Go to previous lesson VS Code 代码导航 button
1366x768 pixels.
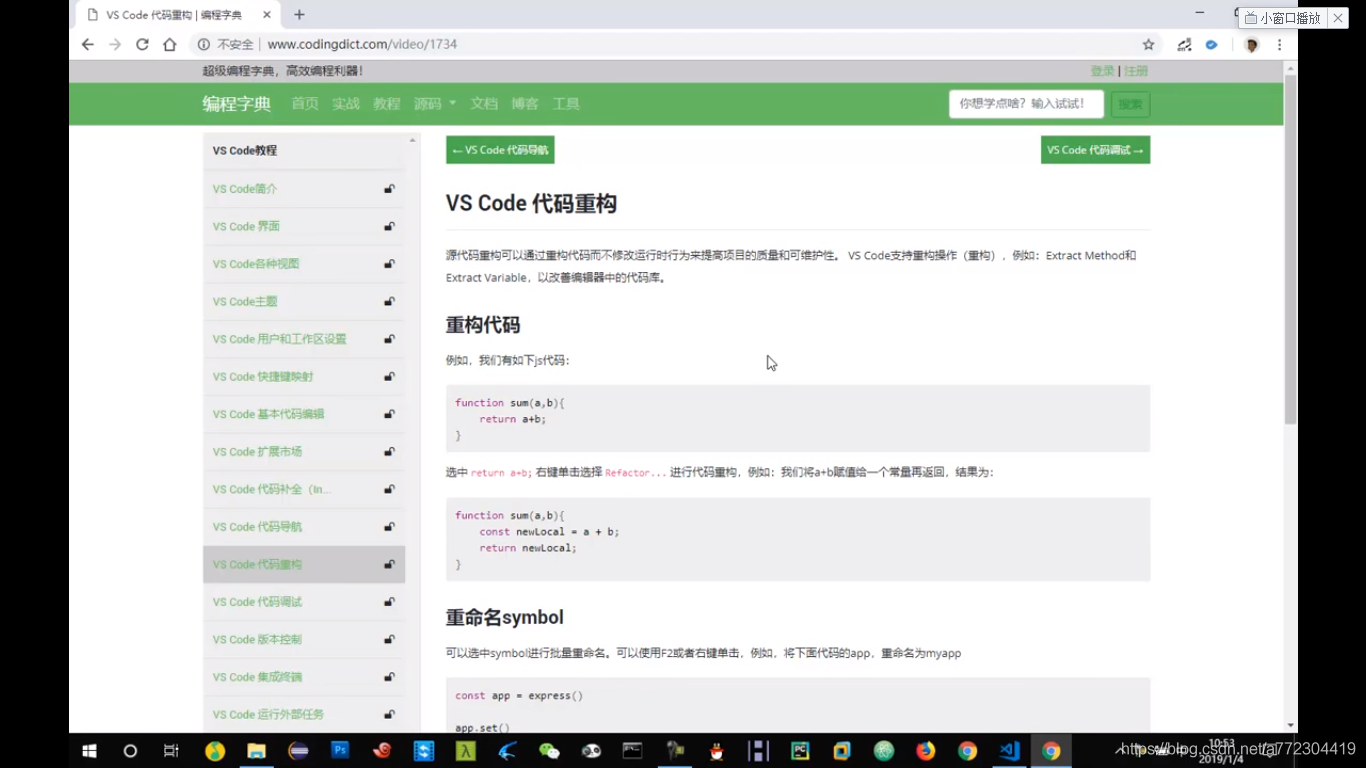click(x=500, y=150)
